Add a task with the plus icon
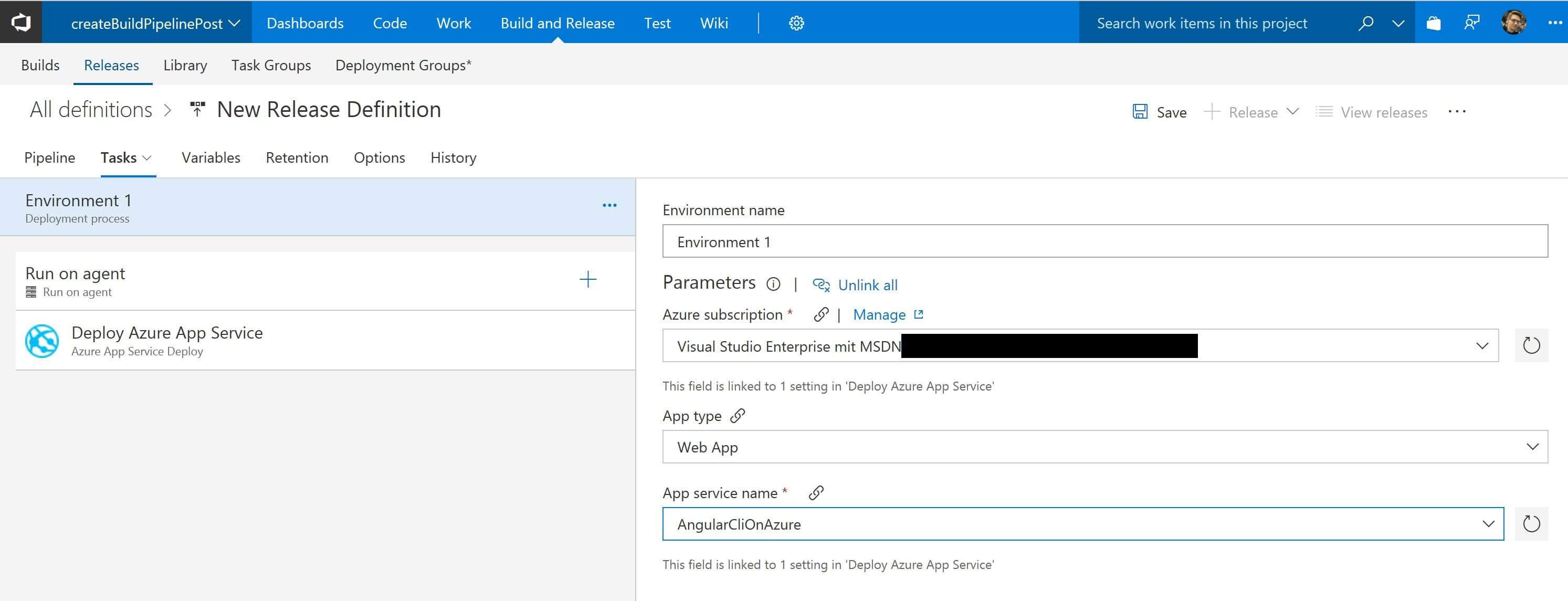Viewport: 1568px width, 601px height. pos(587,280)
